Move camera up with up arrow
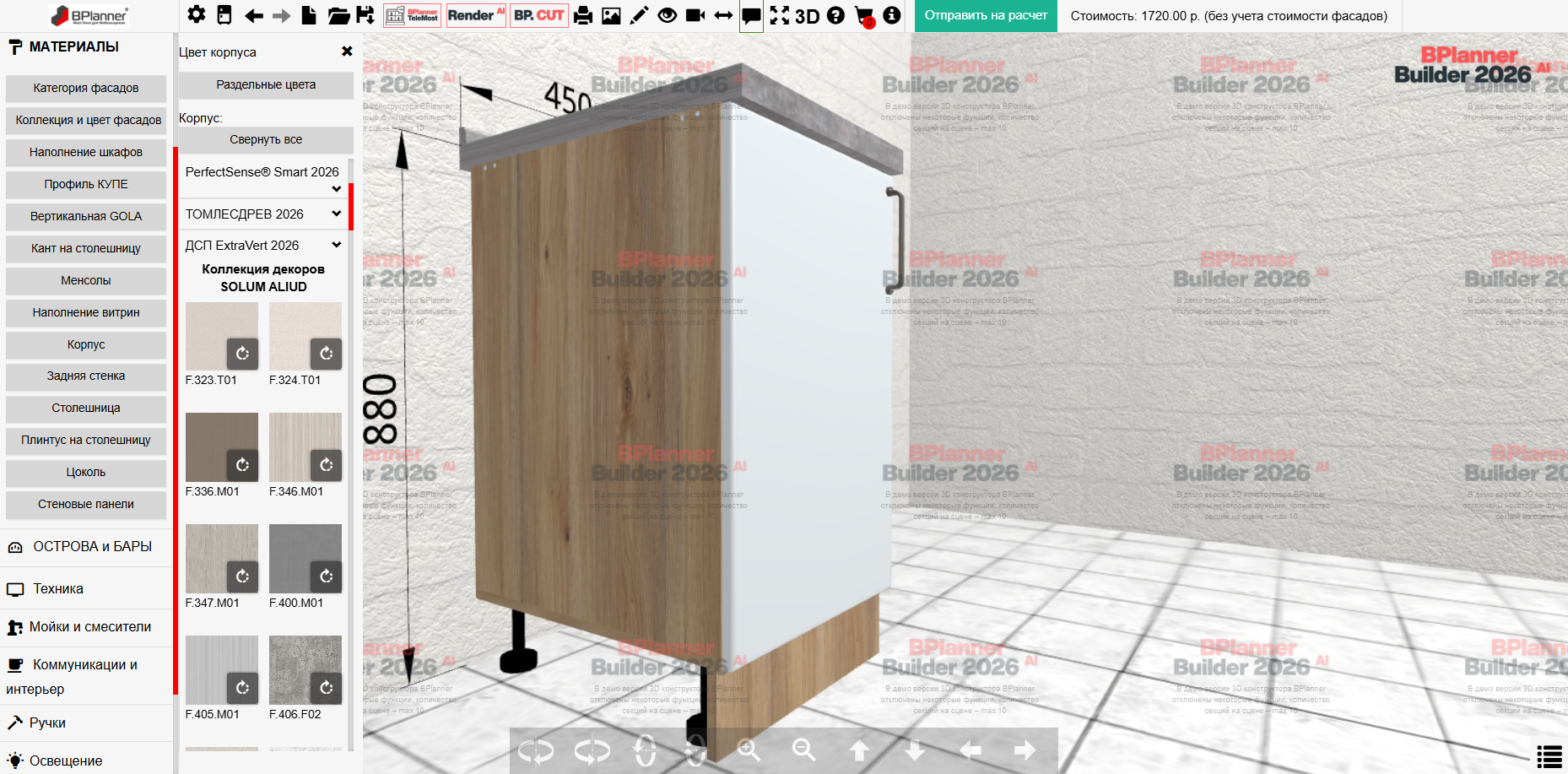This screenshot has width=1568, height=774. 859,750
